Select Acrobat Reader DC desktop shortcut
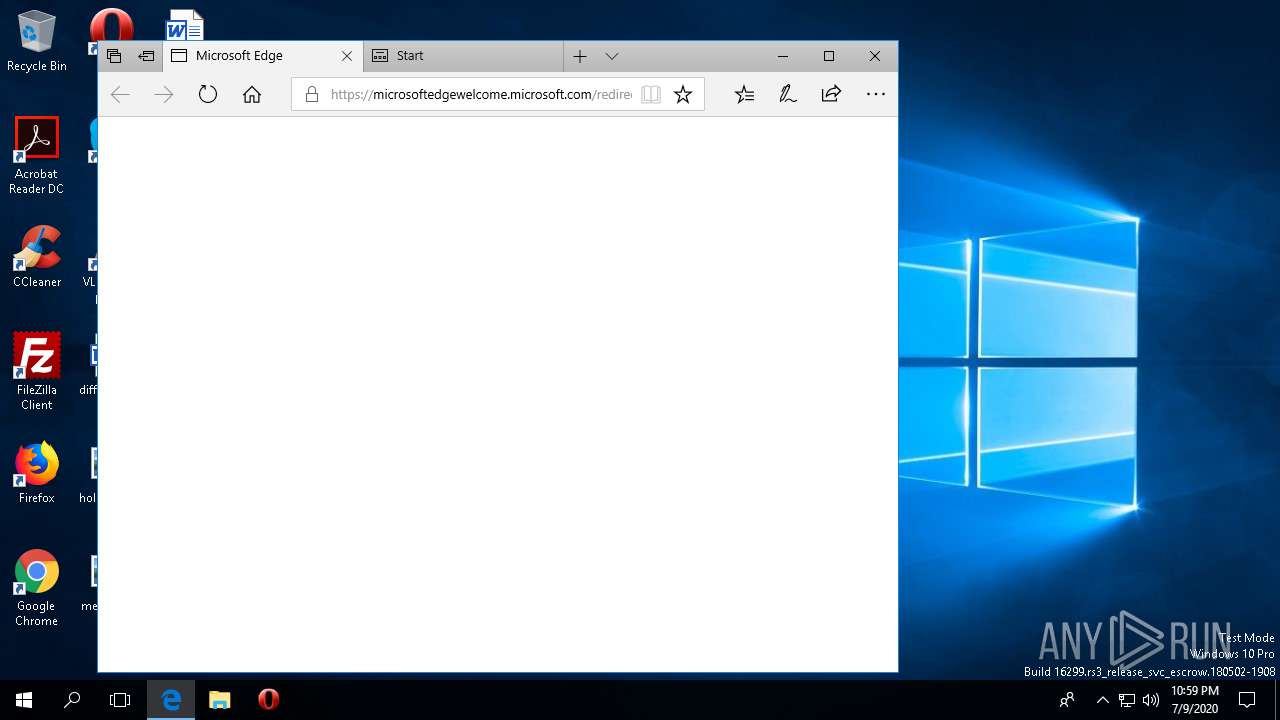The height and width of the screenshot is (720, 1280). click(x=36, y=156)
